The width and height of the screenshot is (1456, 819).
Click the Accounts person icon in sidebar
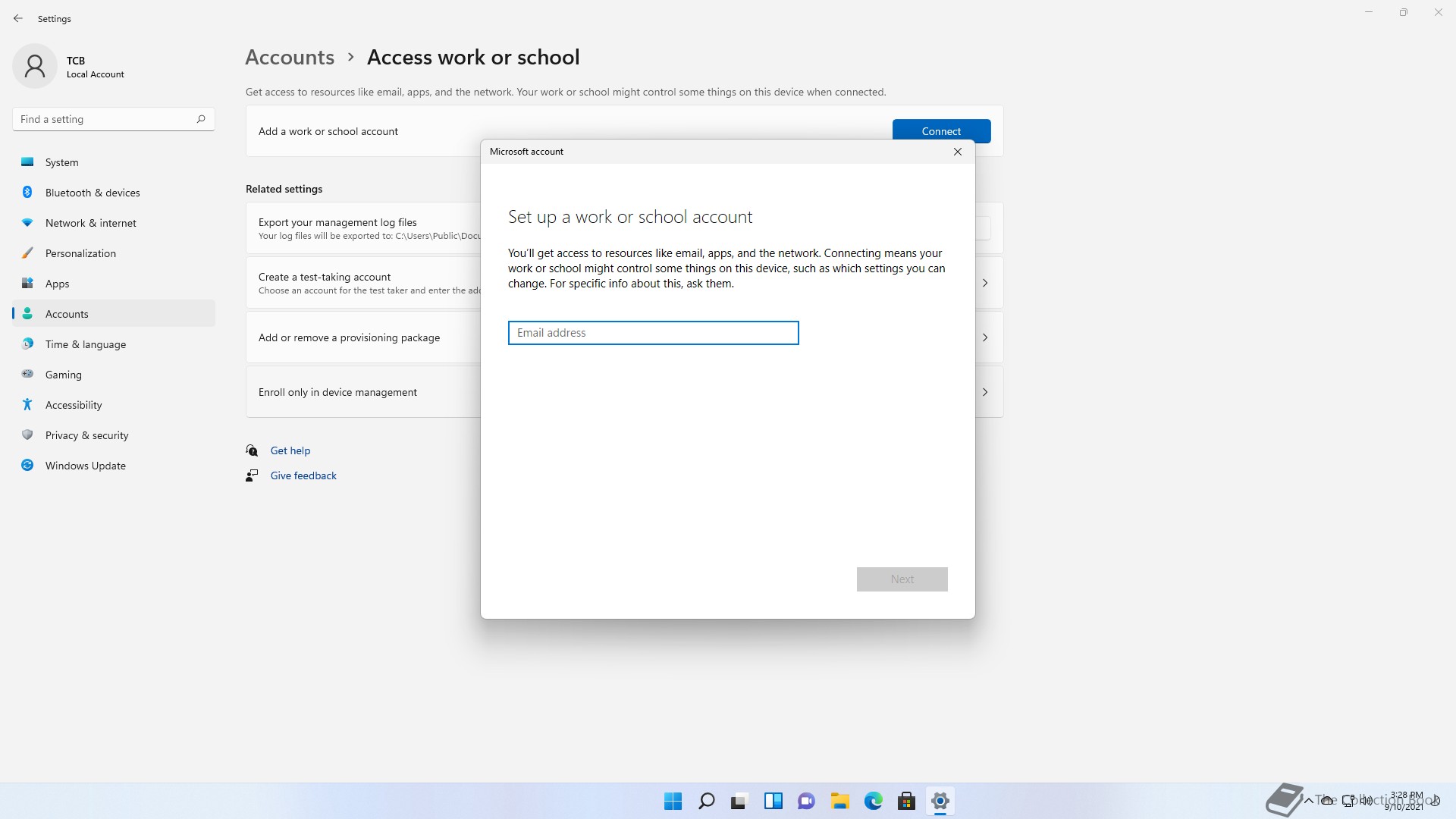click(27, 313)
